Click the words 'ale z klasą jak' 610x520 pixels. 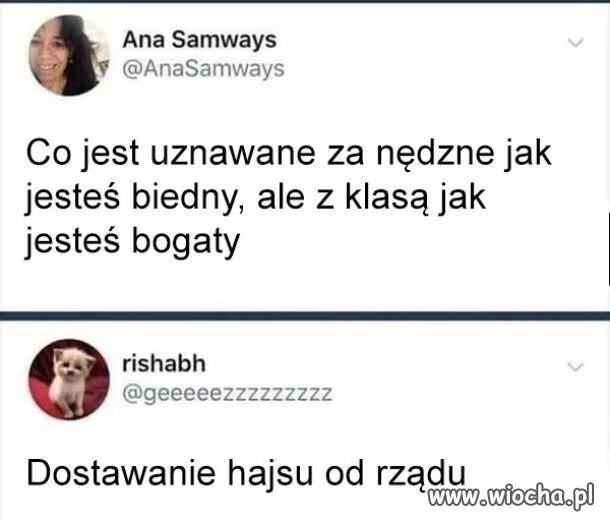(372, 197)
